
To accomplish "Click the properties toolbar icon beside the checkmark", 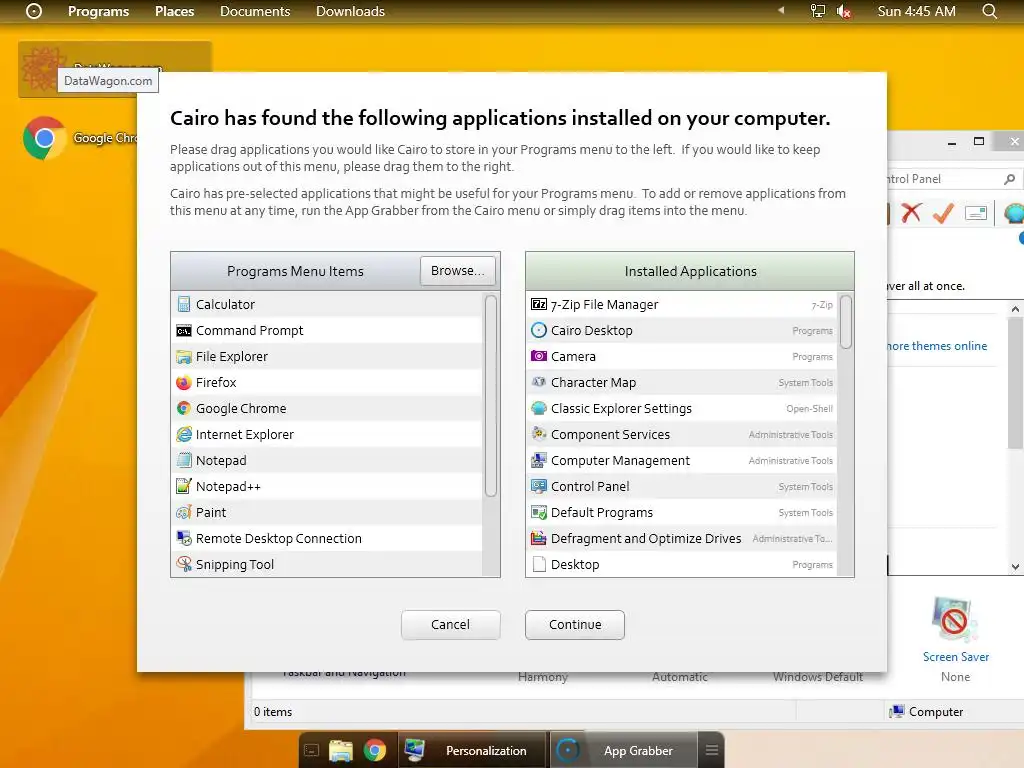I will (x=976, y=213).
